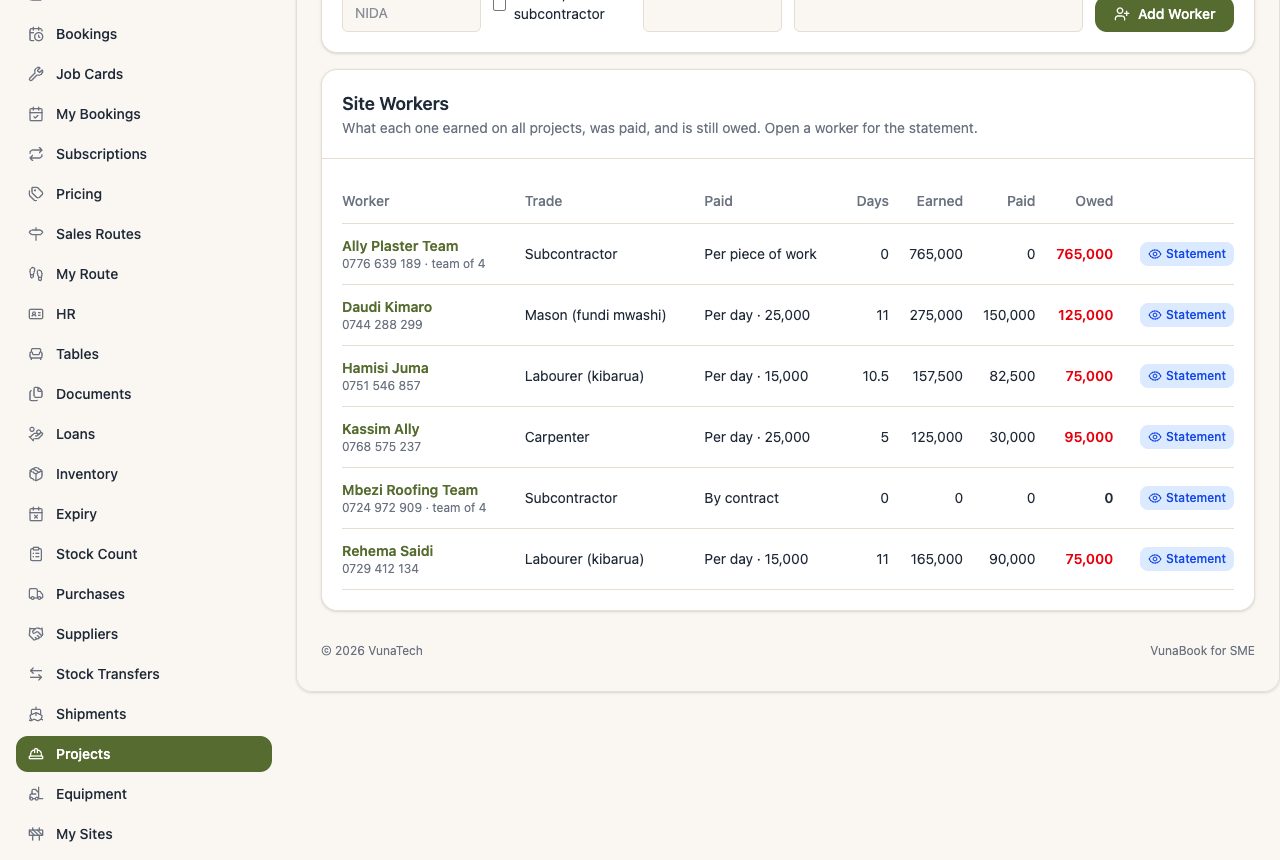Open the Inventory menu item

[144, 474]
